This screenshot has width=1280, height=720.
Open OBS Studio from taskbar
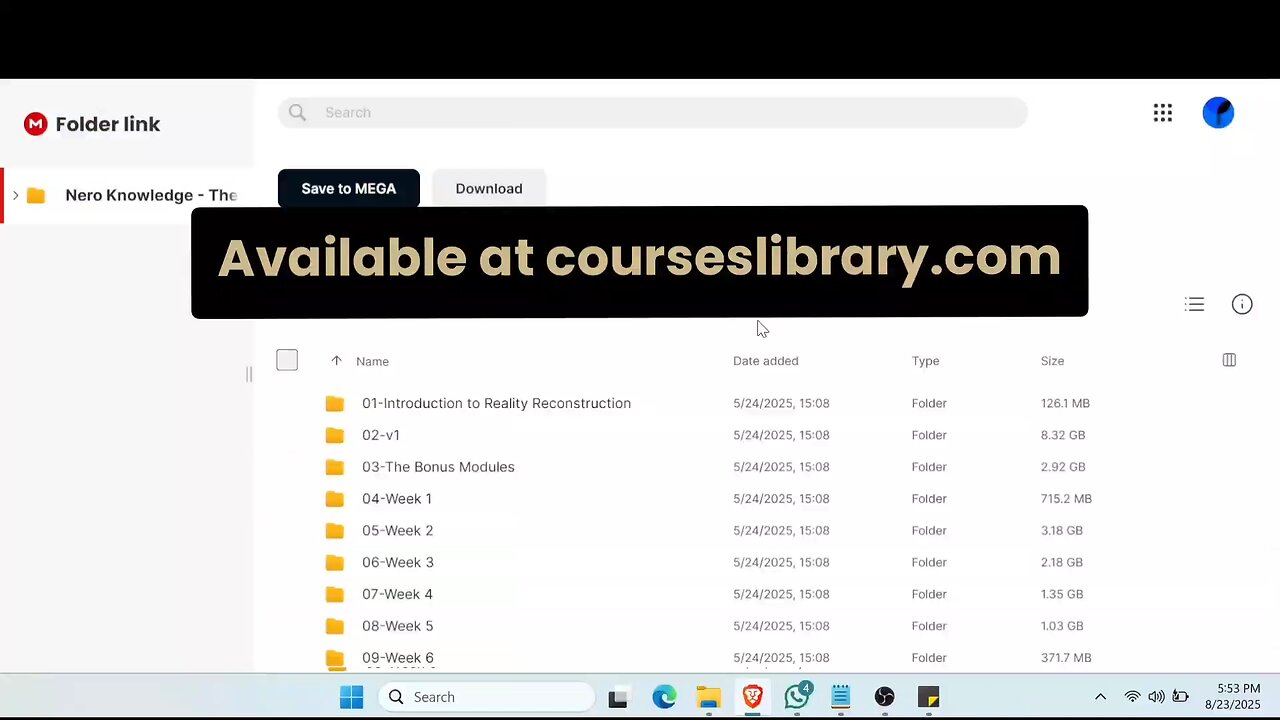pos(884,697)
